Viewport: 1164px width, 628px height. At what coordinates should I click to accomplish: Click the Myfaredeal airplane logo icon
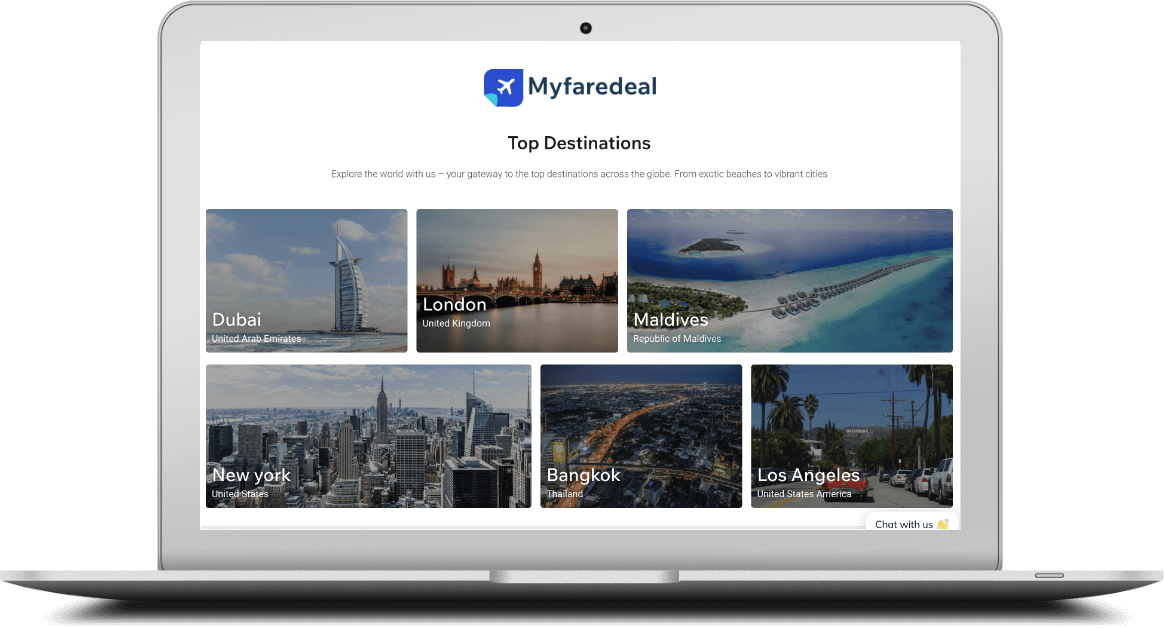click(x=503, y=87)
